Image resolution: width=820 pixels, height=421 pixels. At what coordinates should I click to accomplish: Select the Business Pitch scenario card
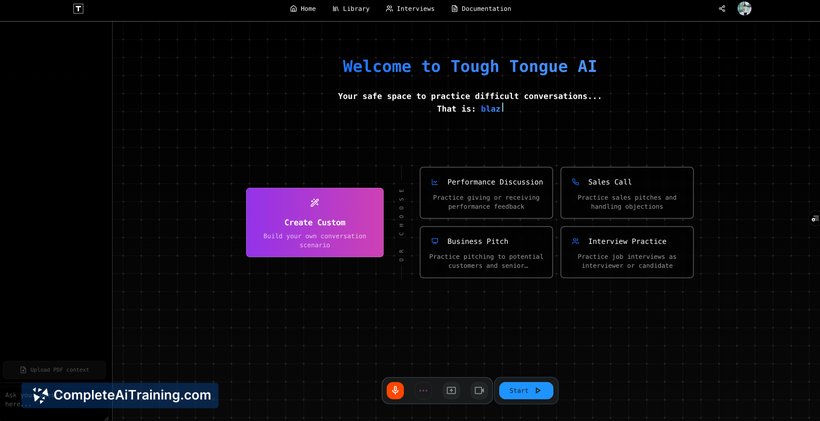pos(486,252)
